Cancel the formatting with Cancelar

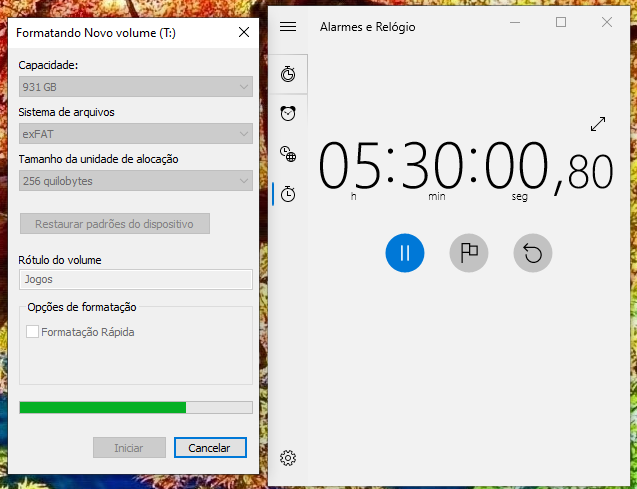click(210, 448)
